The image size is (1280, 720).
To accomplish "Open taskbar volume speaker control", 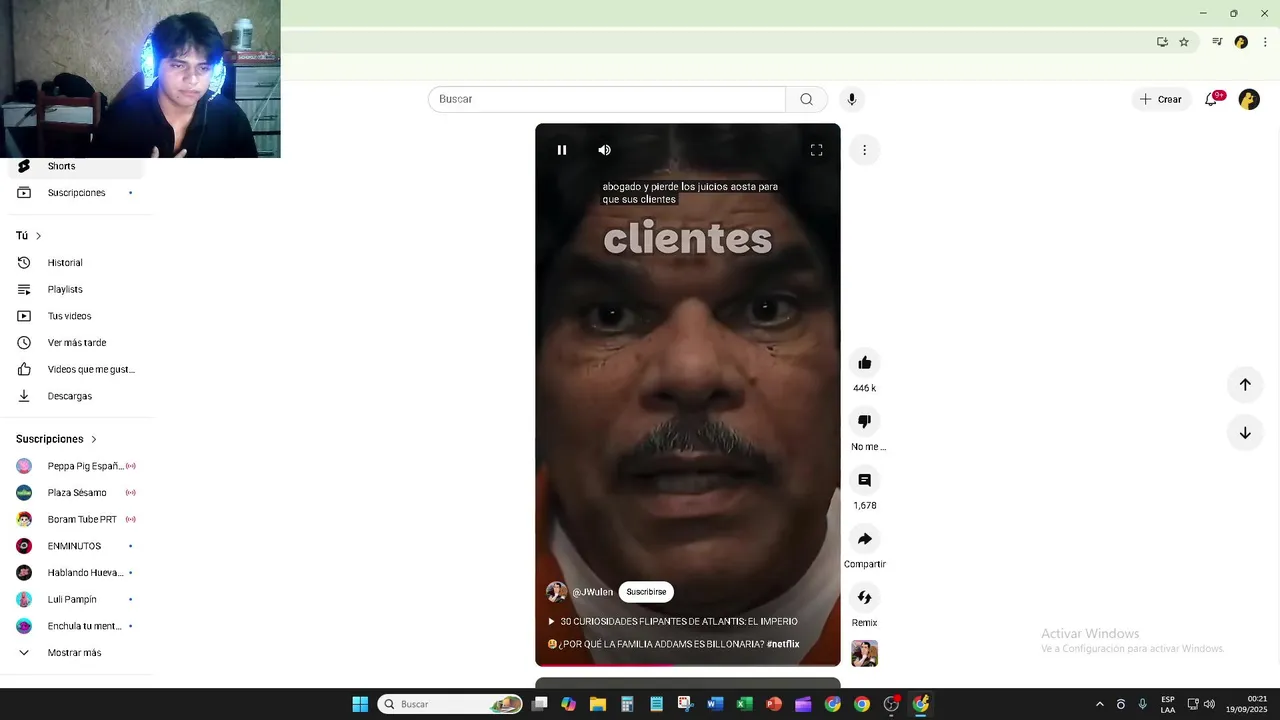I will [1209, 704].
